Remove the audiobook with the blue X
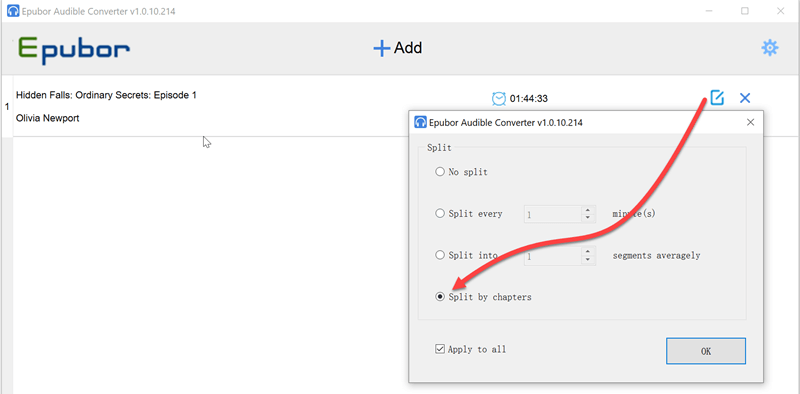 point(745,98)
